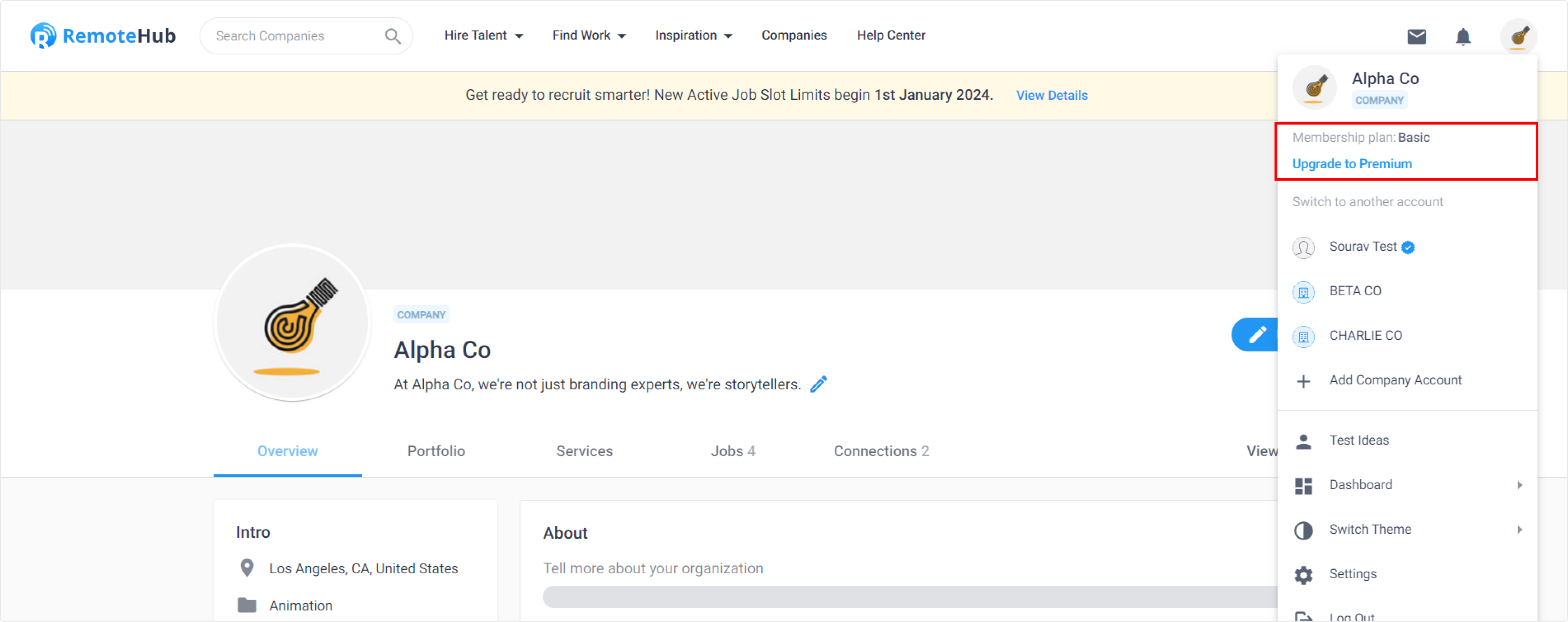Click the plus icon for Add Company Account
1568x622 pixels.
(1303, 382)
